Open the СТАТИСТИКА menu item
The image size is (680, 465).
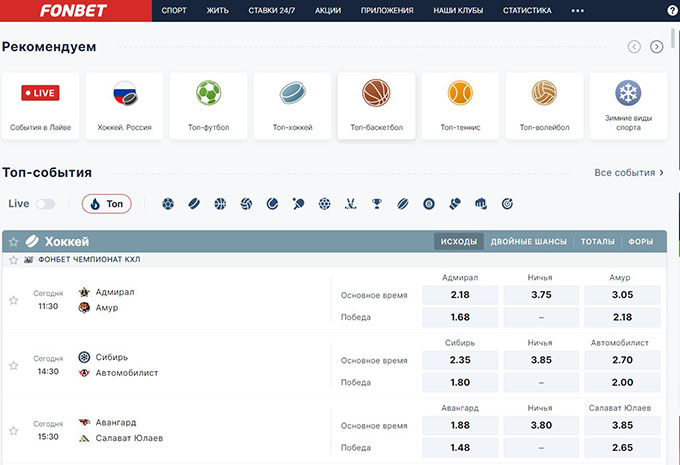pos(527,10)
